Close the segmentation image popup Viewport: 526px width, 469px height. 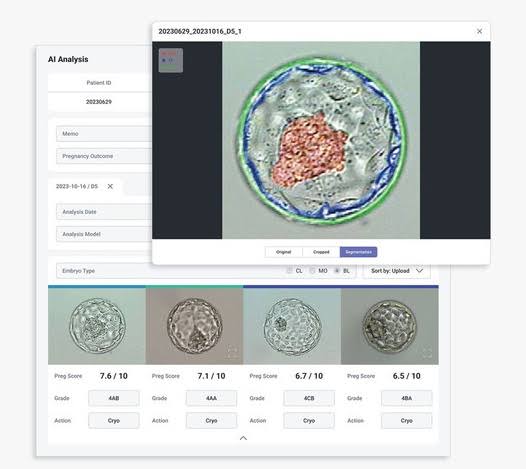click(479, 31)
